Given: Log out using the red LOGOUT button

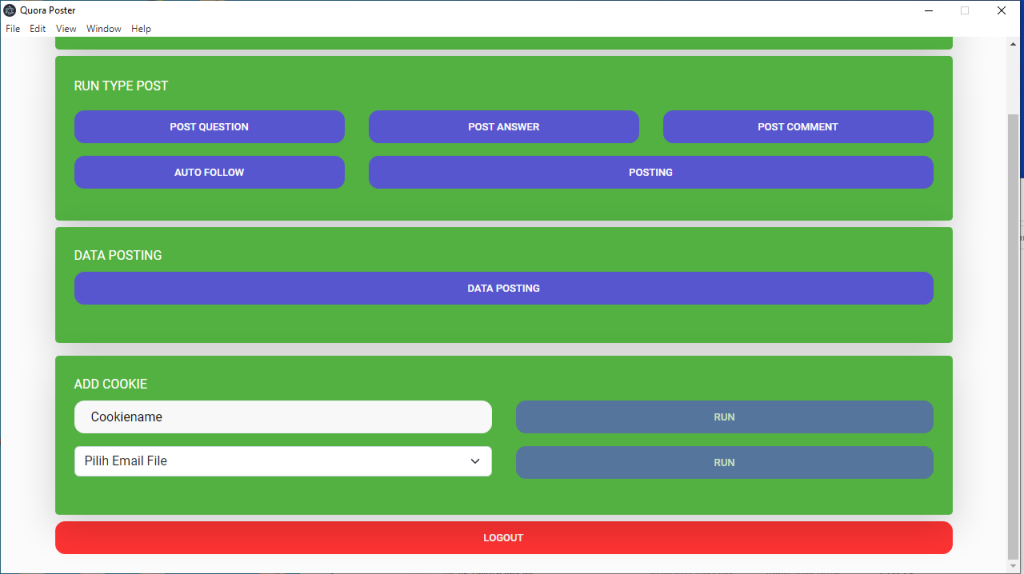Looking at the screenshot, I should click(504, 537).
